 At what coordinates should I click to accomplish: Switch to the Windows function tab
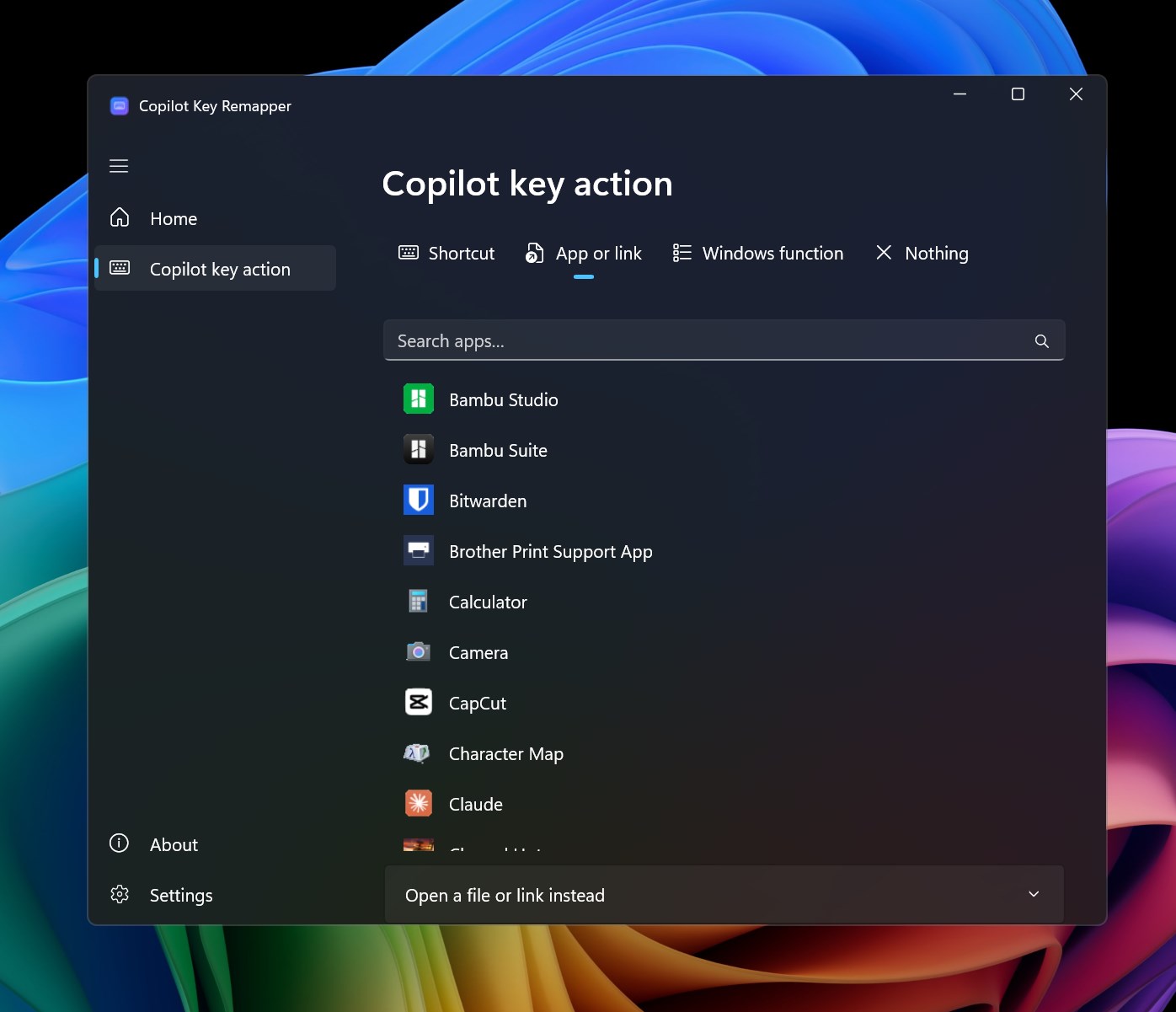point(758,254)
